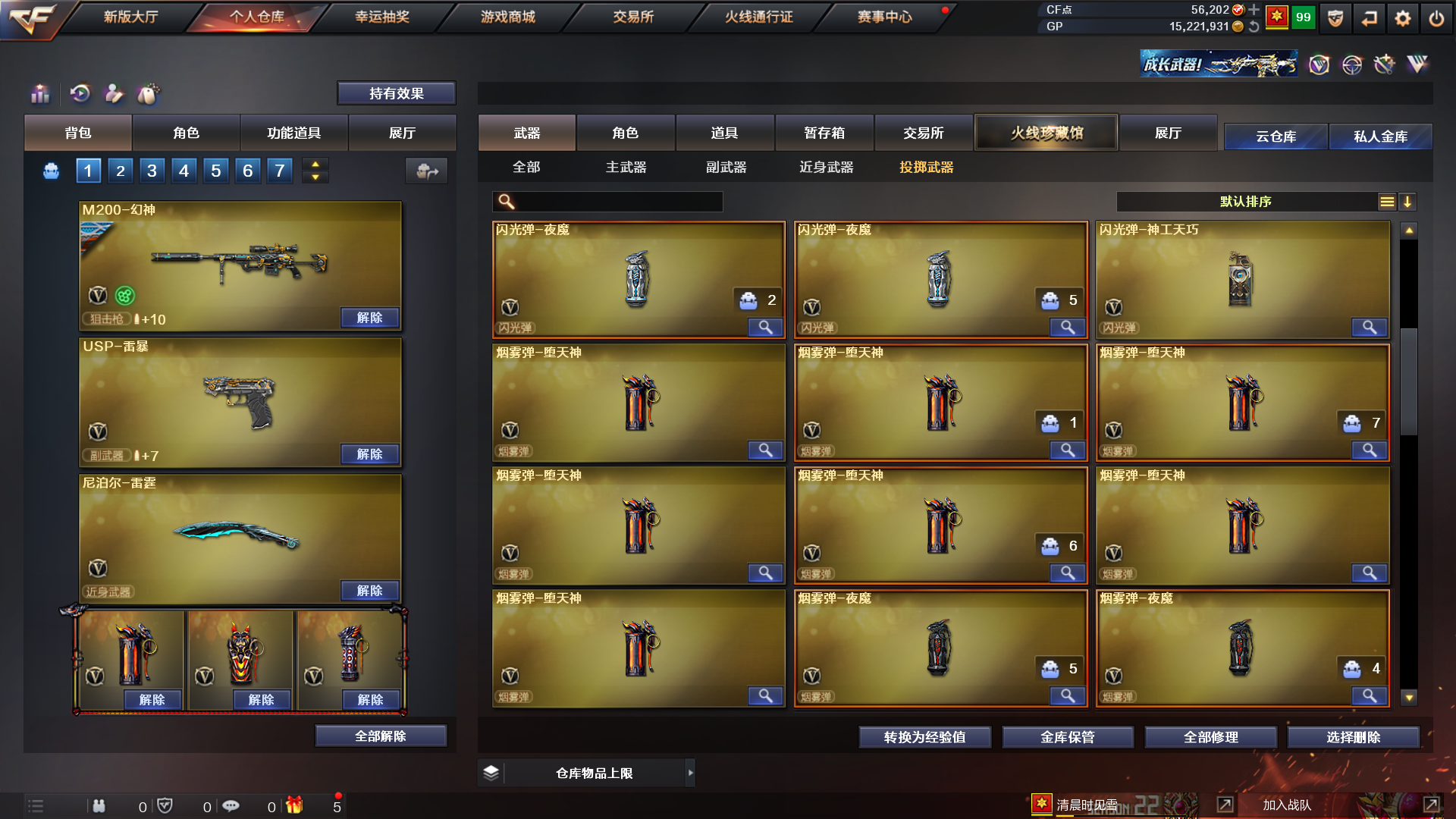The height and width of the screenshot is (819, 1456).
Task: Click the 全部解除 button
Action: click(x=381, y=736)
